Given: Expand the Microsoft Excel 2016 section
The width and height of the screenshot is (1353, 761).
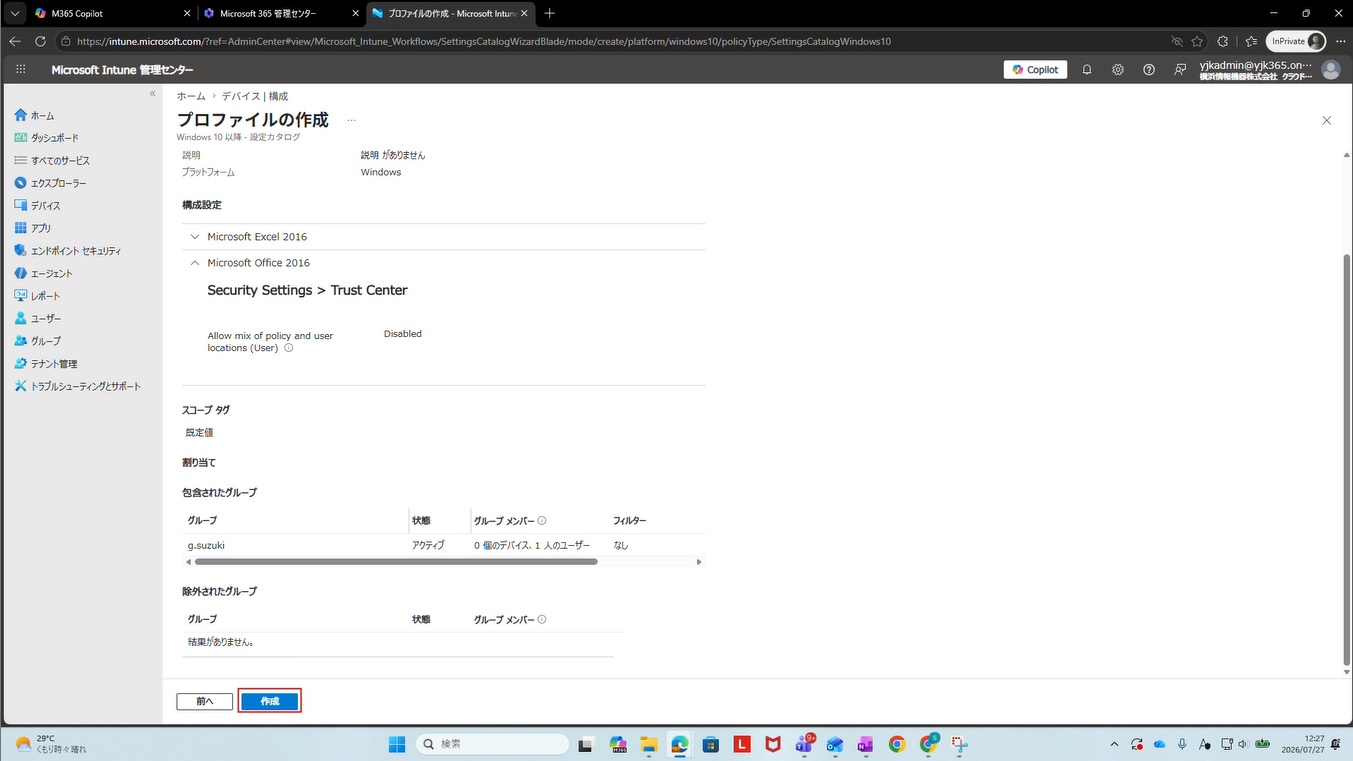Looking at the screenshot, I should coord(195,237).
